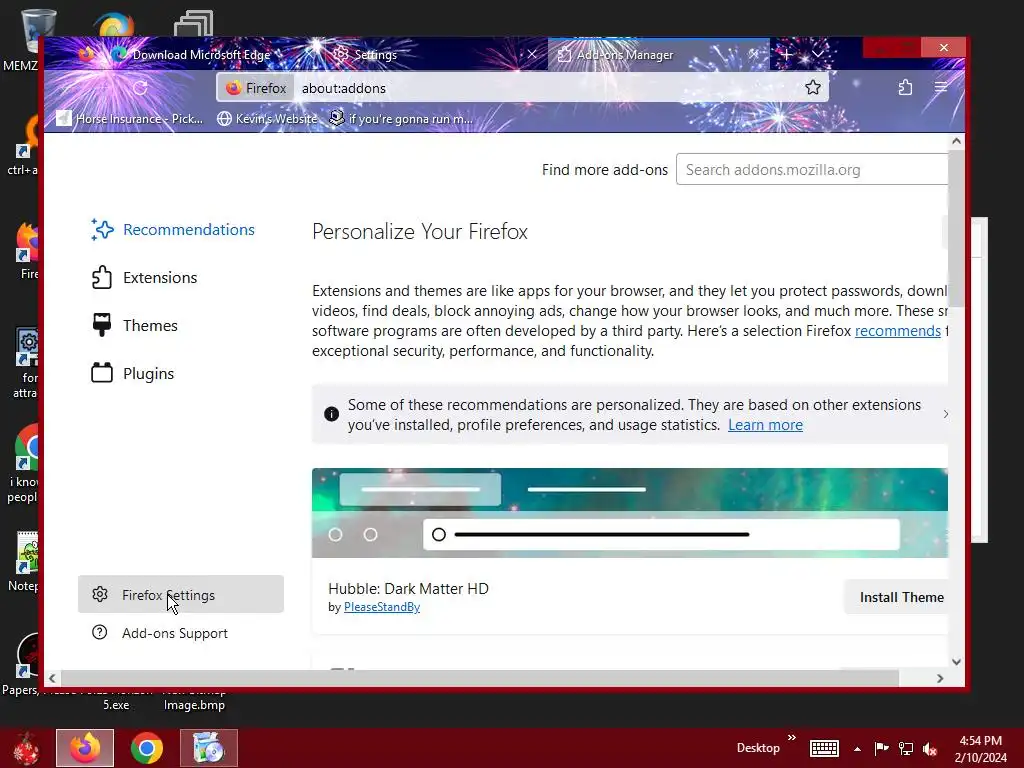Click the vertical scrollbar down arrow

[x=956, y=662]
